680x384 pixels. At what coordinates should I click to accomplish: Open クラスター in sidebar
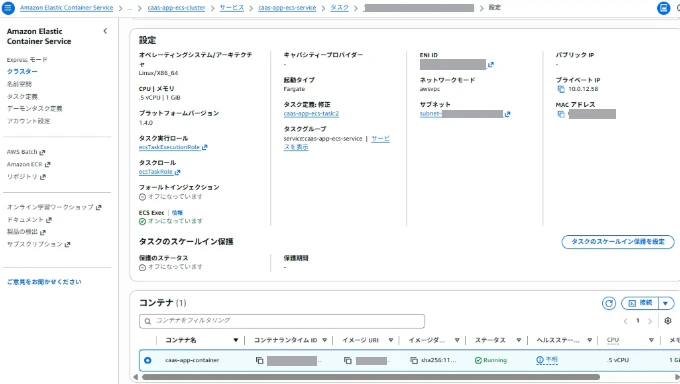[22, 72]
